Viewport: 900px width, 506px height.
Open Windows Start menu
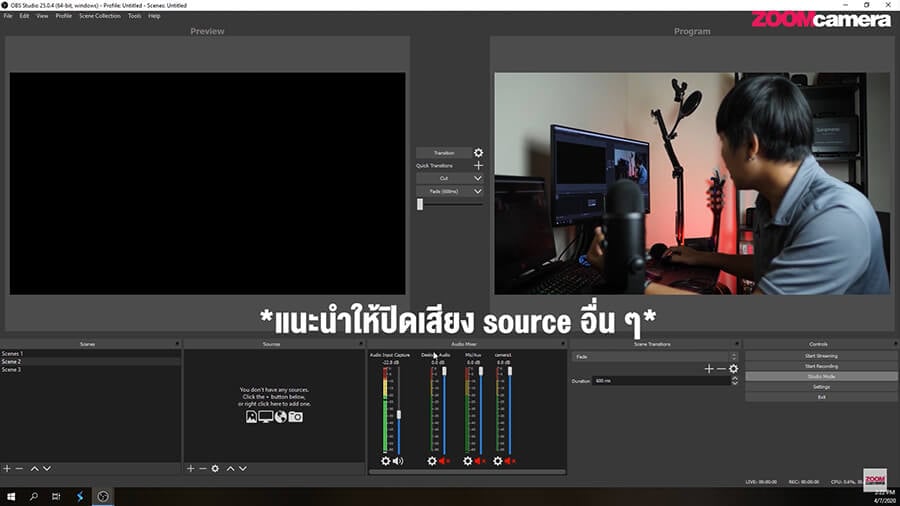[11, 497]
